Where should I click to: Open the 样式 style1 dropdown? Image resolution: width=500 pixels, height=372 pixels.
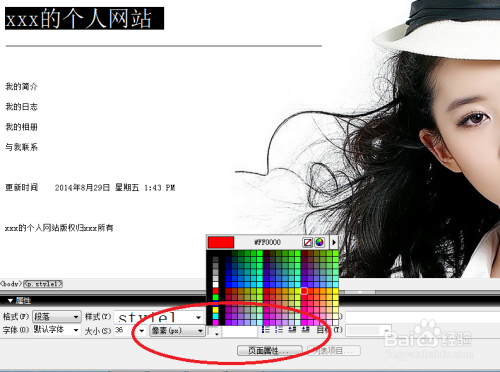point(159,317)
